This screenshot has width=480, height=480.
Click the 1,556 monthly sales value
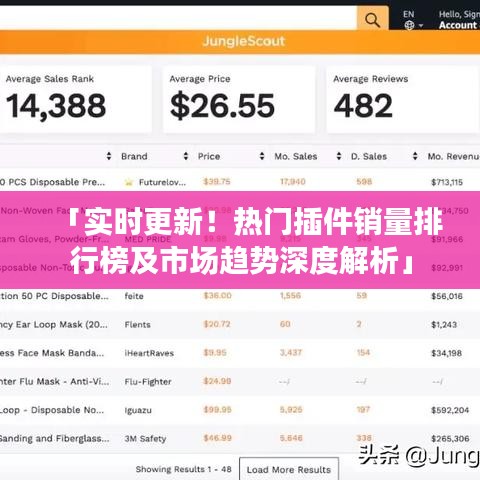pos(291,296)
